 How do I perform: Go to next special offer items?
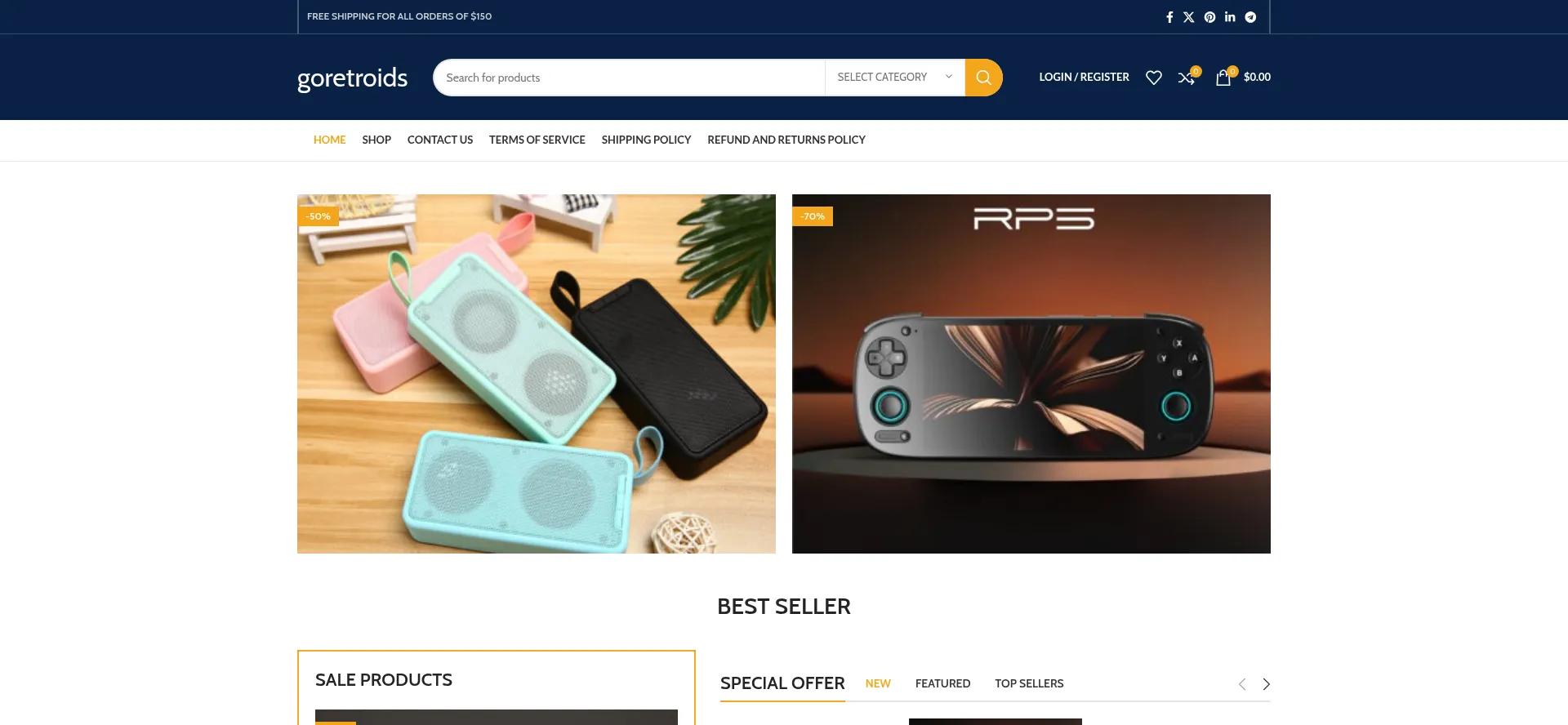[1266, 684]
